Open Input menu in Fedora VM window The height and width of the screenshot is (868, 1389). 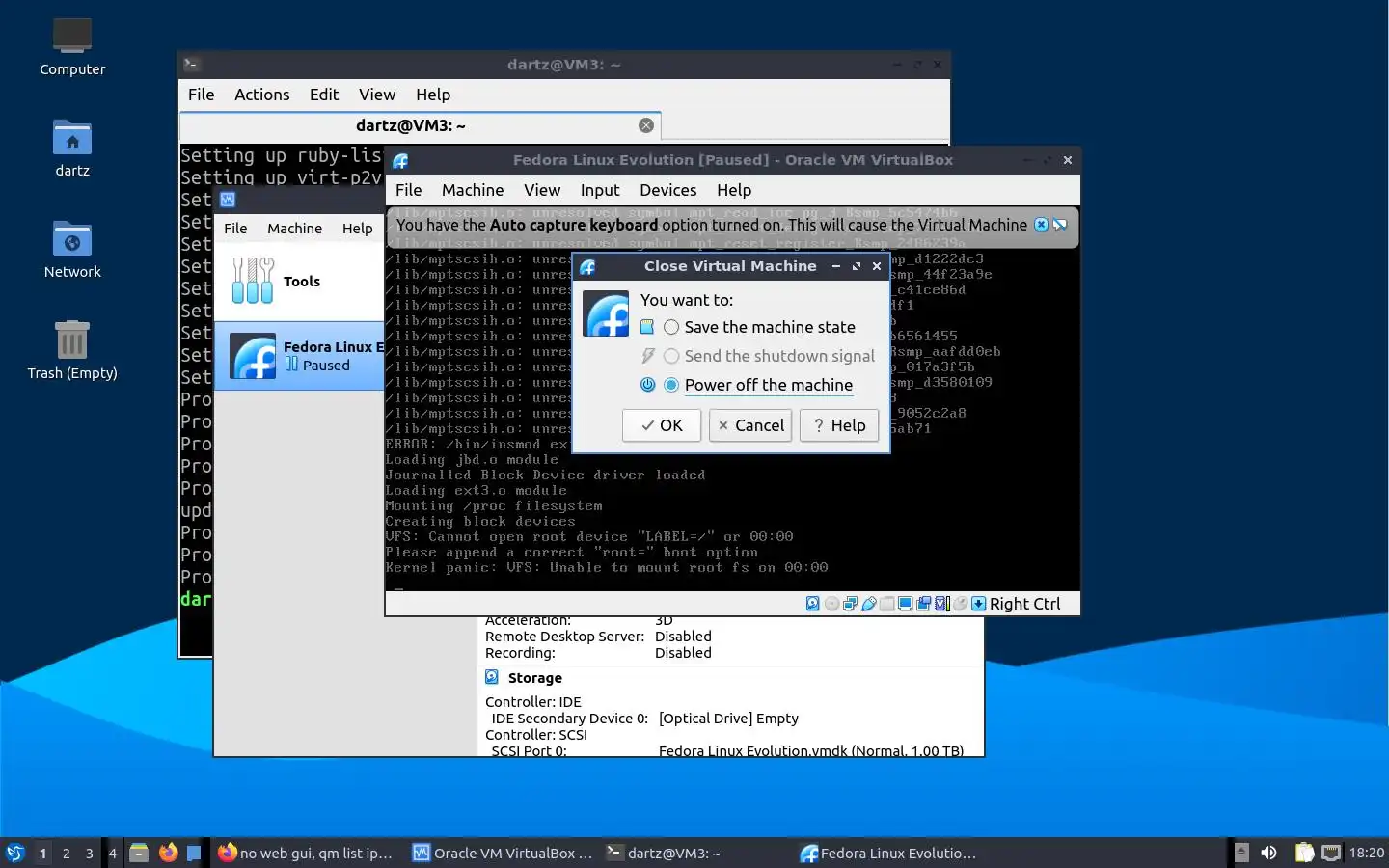click(600, 190)
